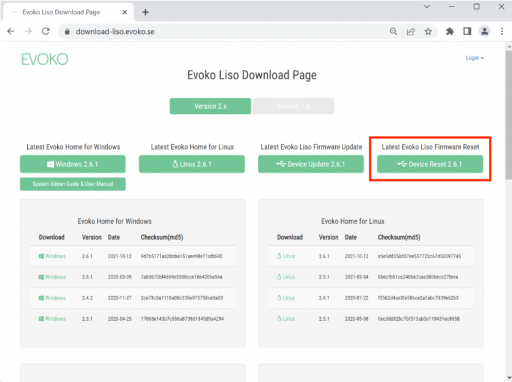Go back using the browser back arrow

click(x=11, y=31)
